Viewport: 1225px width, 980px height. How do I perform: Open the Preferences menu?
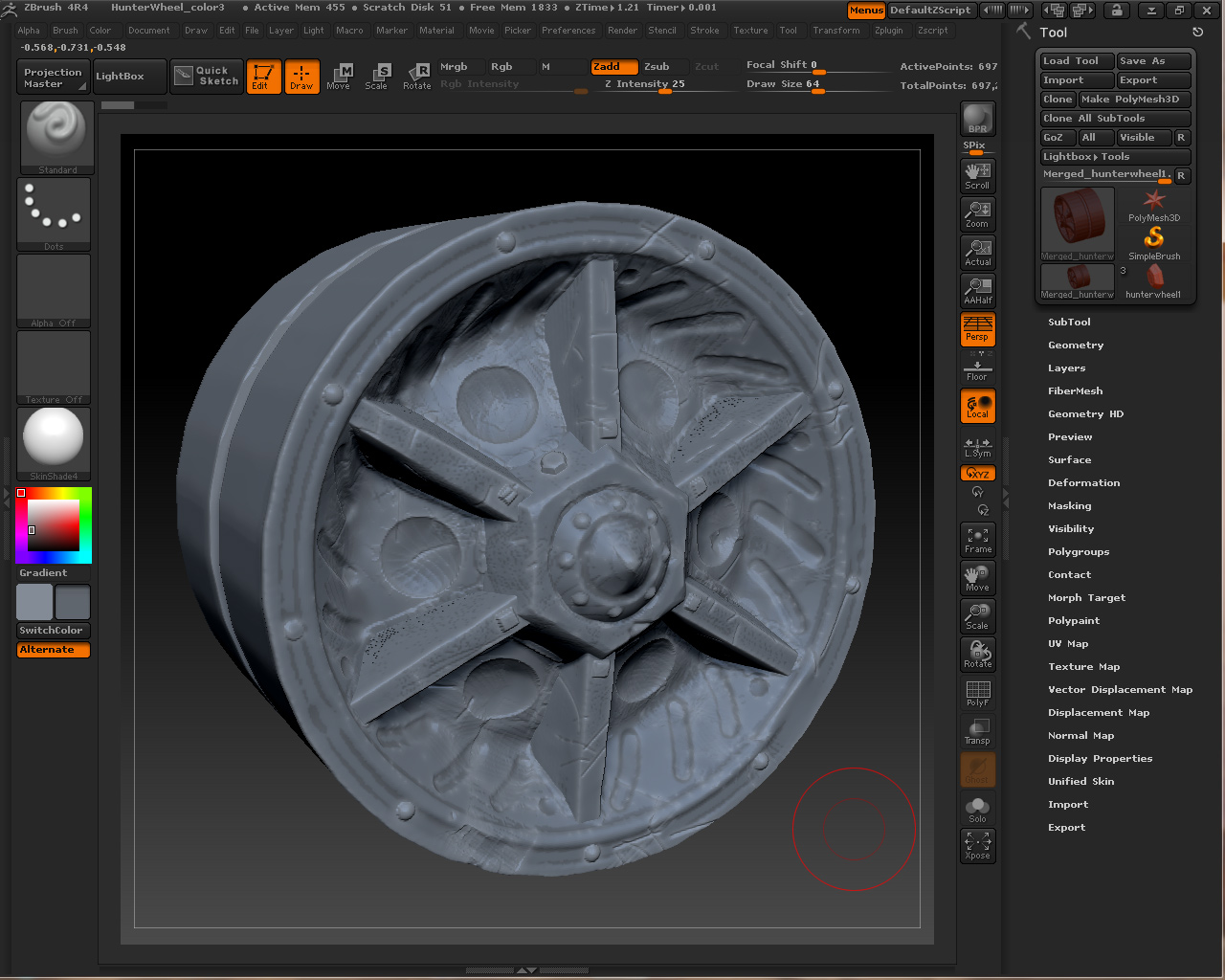(x=568, y=31)
